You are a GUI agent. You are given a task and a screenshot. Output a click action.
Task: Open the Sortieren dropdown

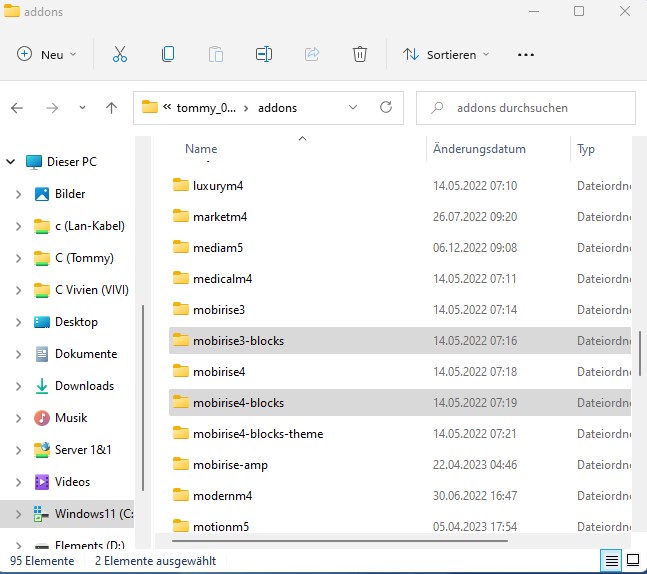click(446, 54)
